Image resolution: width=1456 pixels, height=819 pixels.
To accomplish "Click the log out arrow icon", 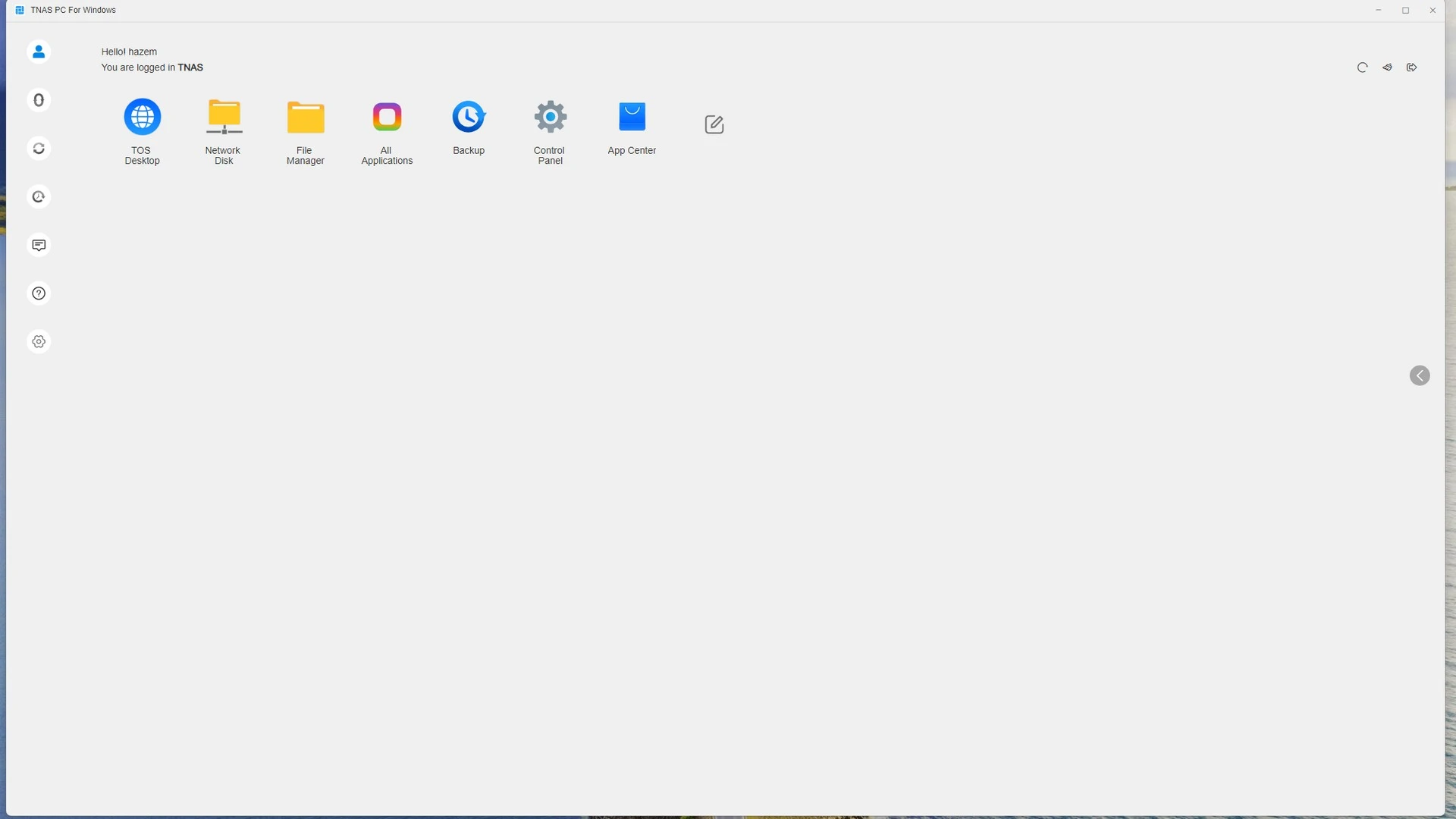I will tap(1411, 67).
